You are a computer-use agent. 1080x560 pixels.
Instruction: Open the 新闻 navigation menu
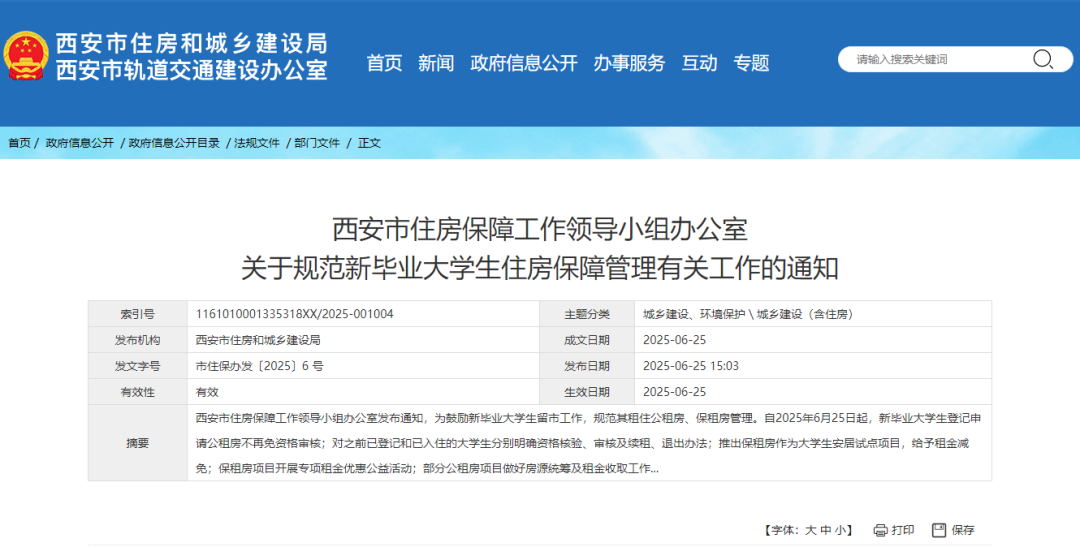coord(436,63)
